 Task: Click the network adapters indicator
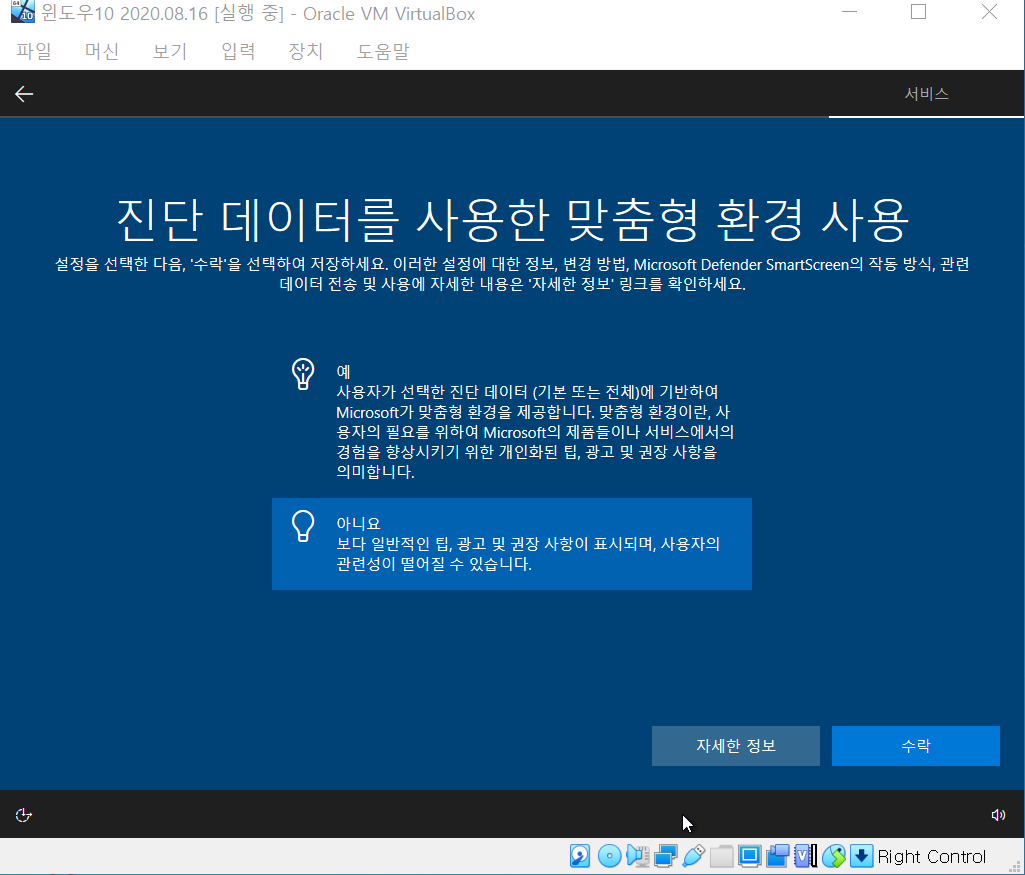[x=665, y=856]
